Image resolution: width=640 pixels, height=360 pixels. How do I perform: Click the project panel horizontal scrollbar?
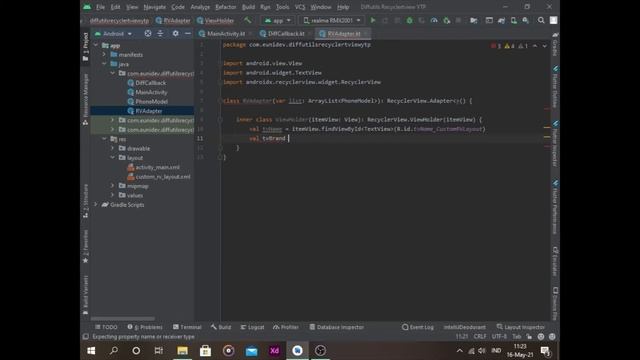pyautogui.click(x=122, y=318)
